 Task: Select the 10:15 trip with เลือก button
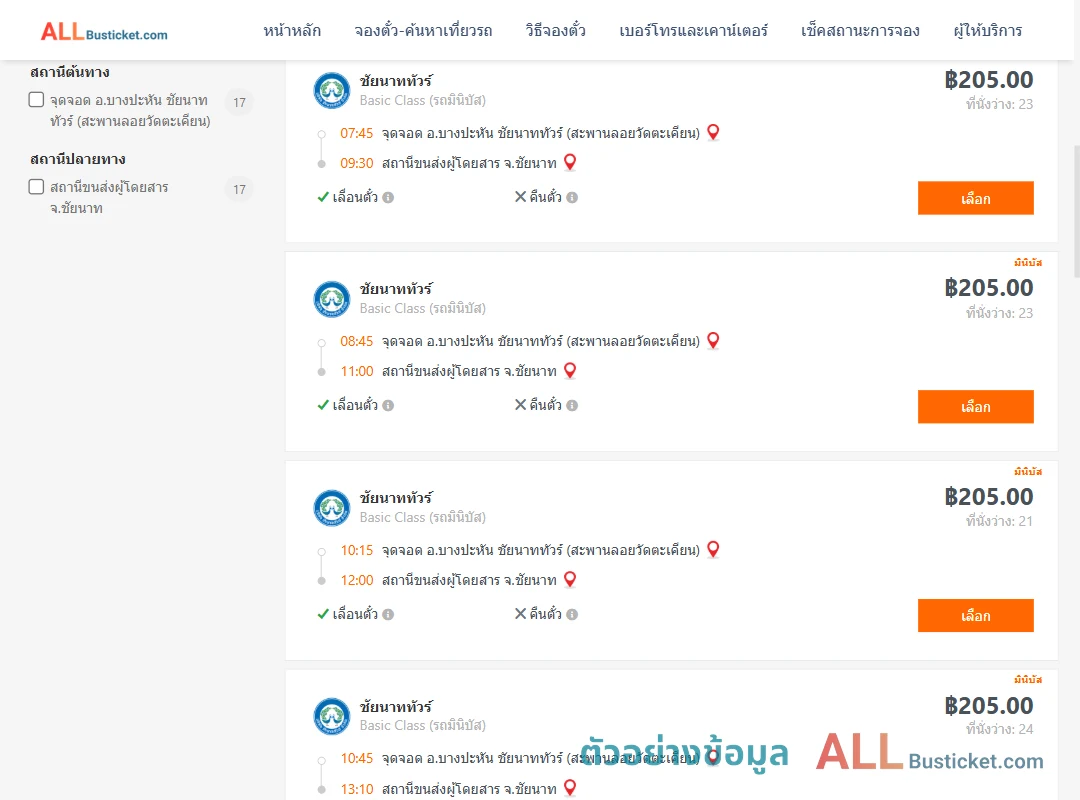click(975, 615)
